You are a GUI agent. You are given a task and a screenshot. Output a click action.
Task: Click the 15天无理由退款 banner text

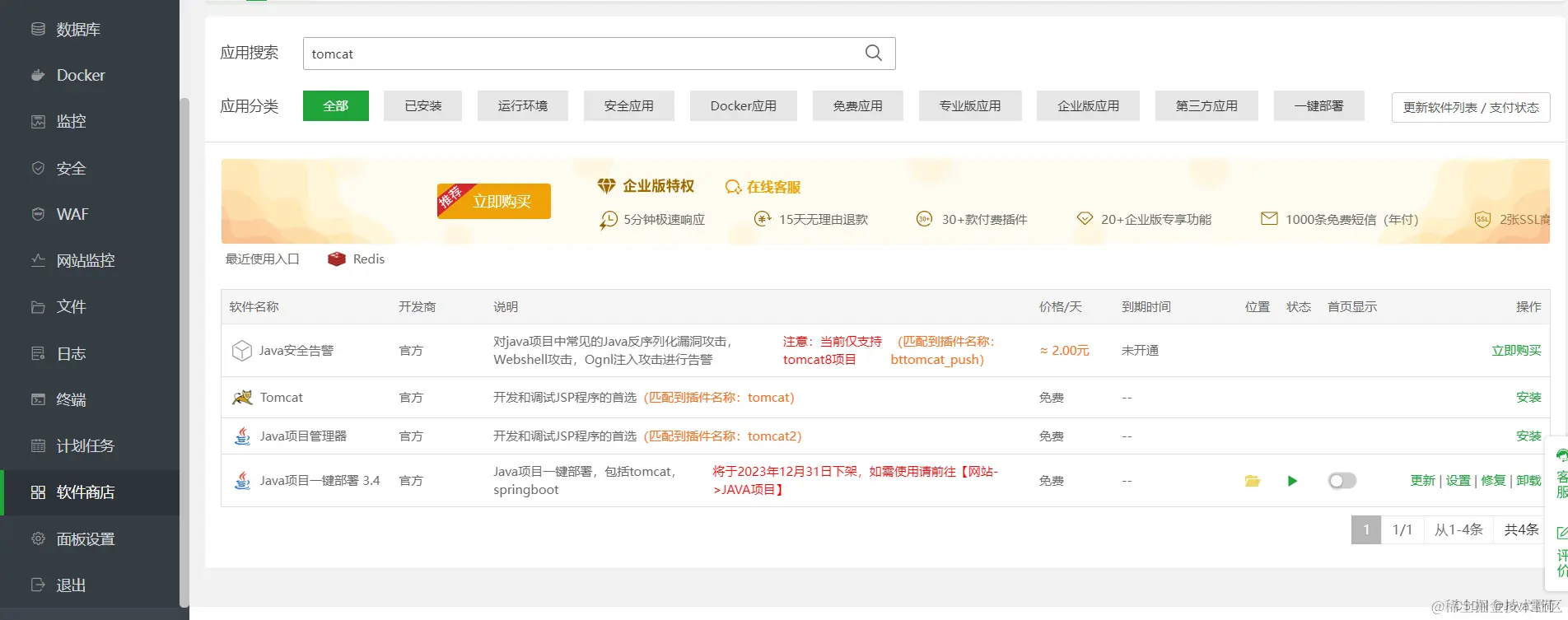coord(824,219)
